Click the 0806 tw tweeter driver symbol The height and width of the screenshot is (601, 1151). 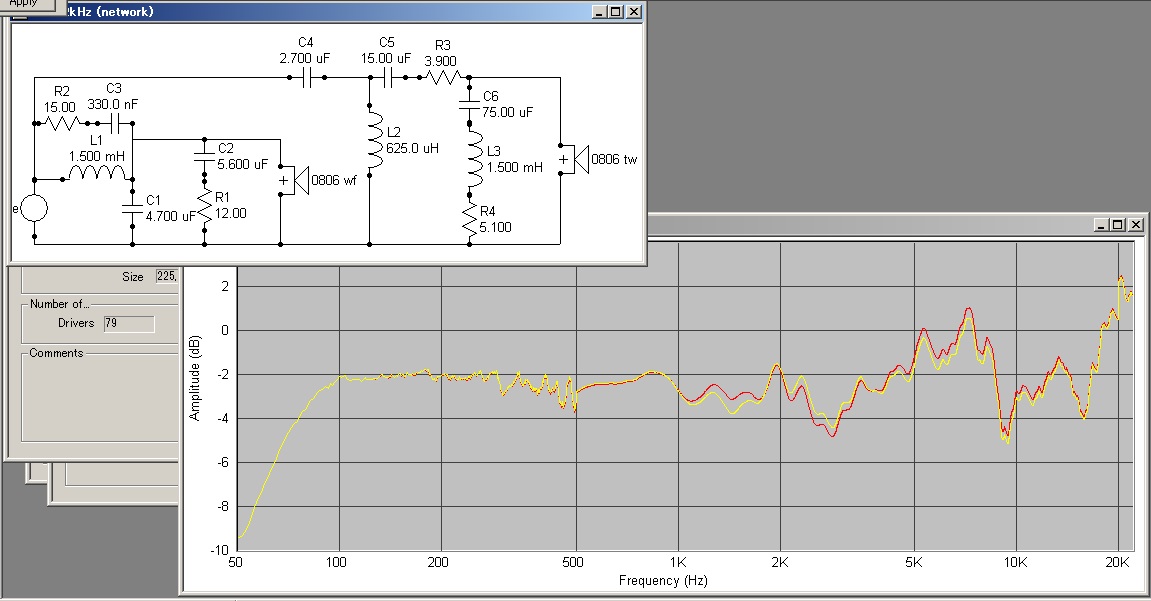point(574,159)
